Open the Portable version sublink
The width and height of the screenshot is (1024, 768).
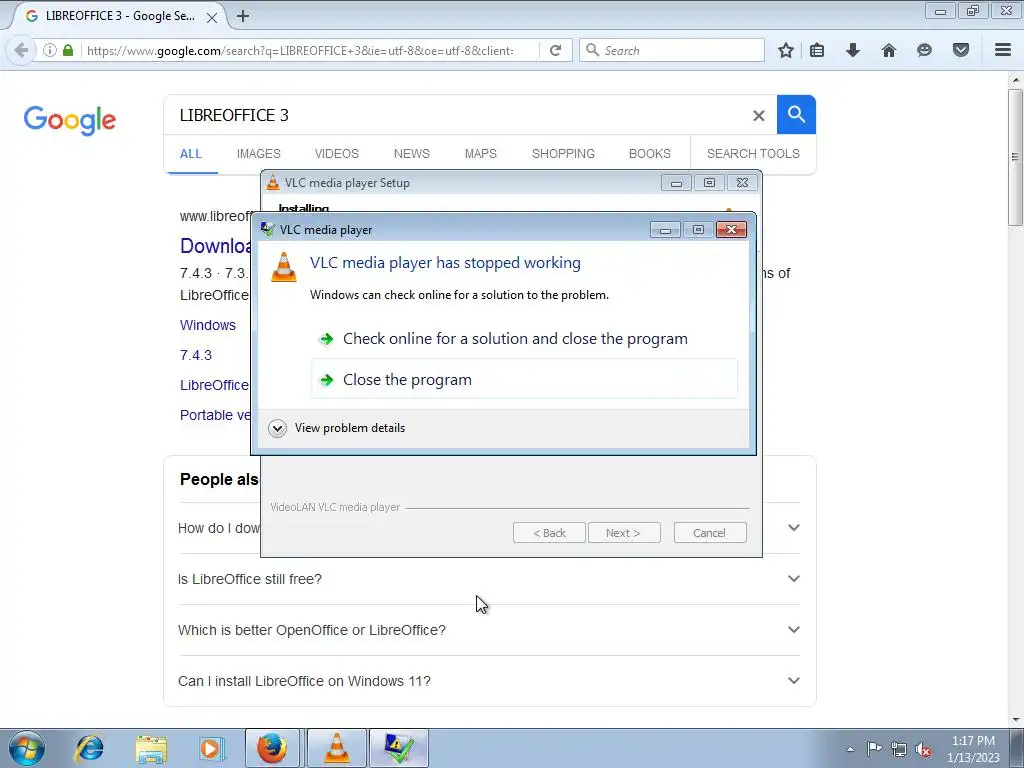tap(215, 415)
